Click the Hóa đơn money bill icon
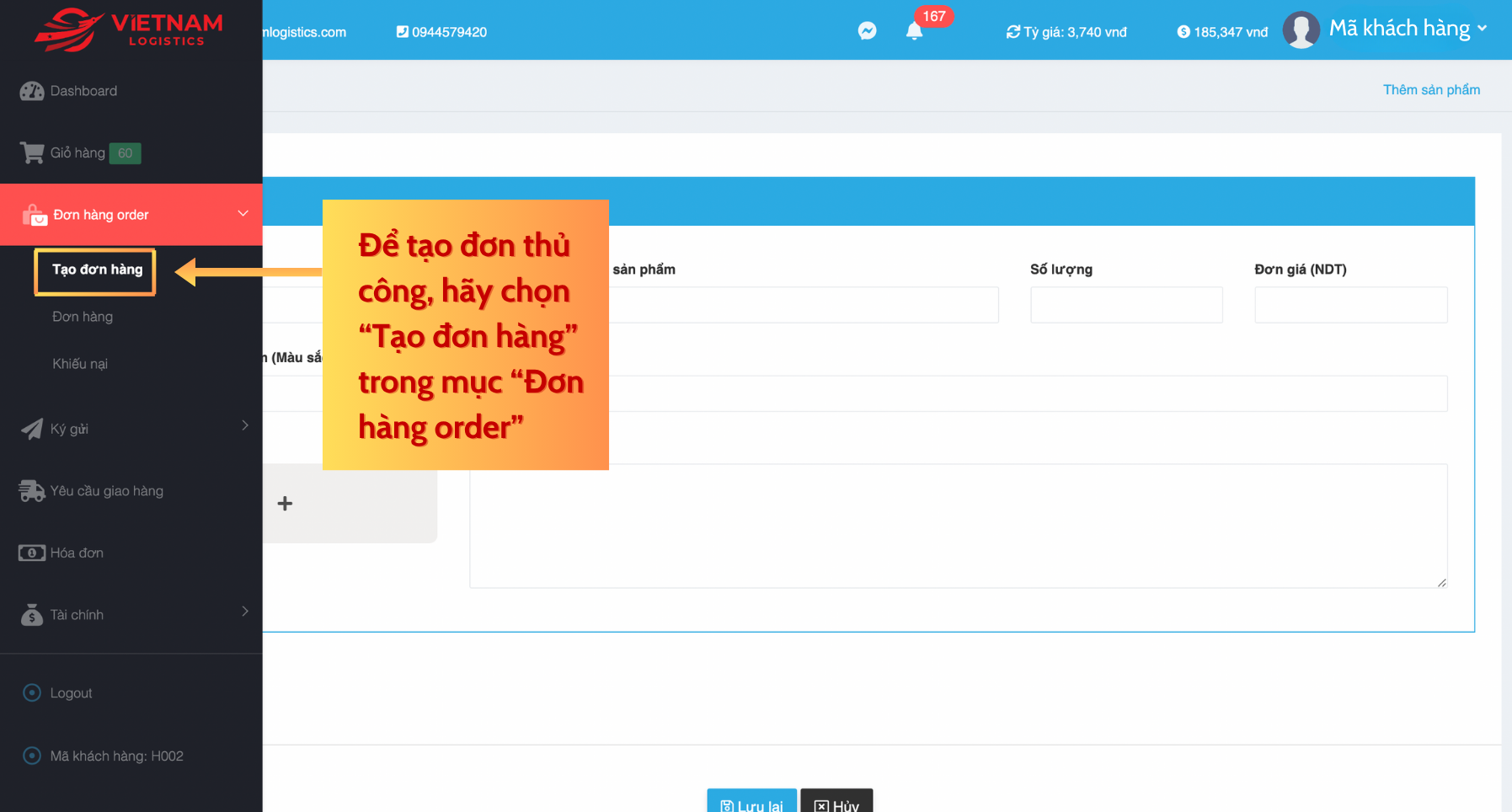 pos(32,553)
